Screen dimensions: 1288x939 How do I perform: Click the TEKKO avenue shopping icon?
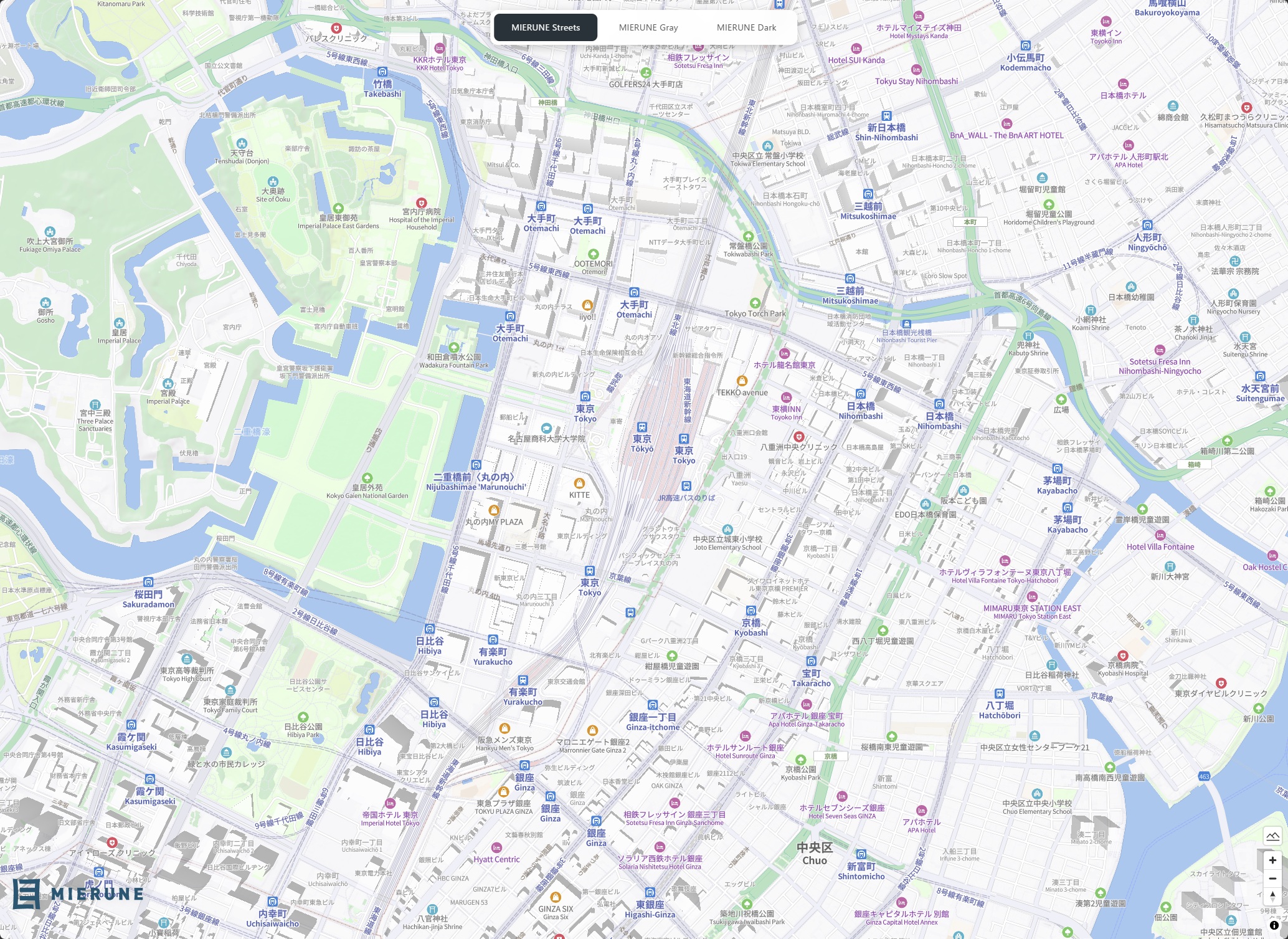click(x=742, y=381)
